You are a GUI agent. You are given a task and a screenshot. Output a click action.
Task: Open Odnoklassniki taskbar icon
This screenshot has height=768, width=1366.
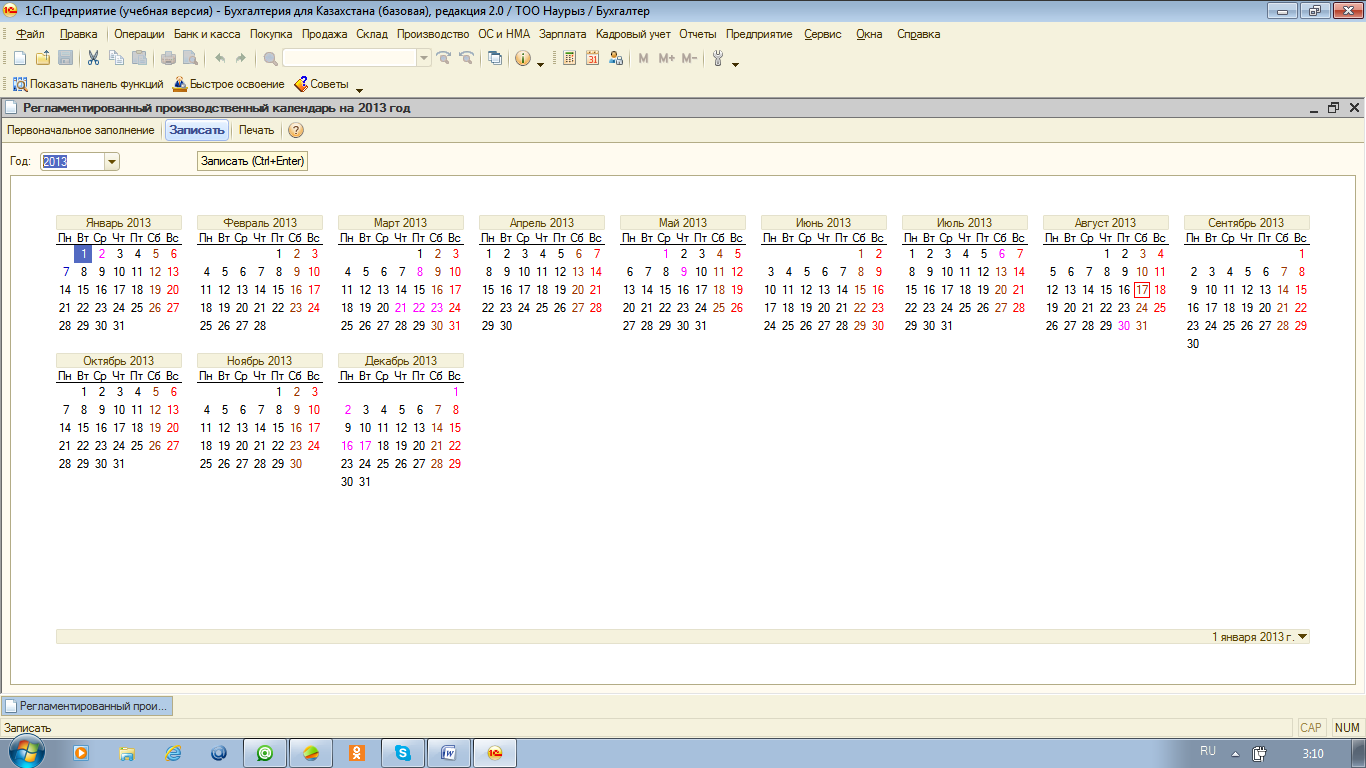(357, 752)
